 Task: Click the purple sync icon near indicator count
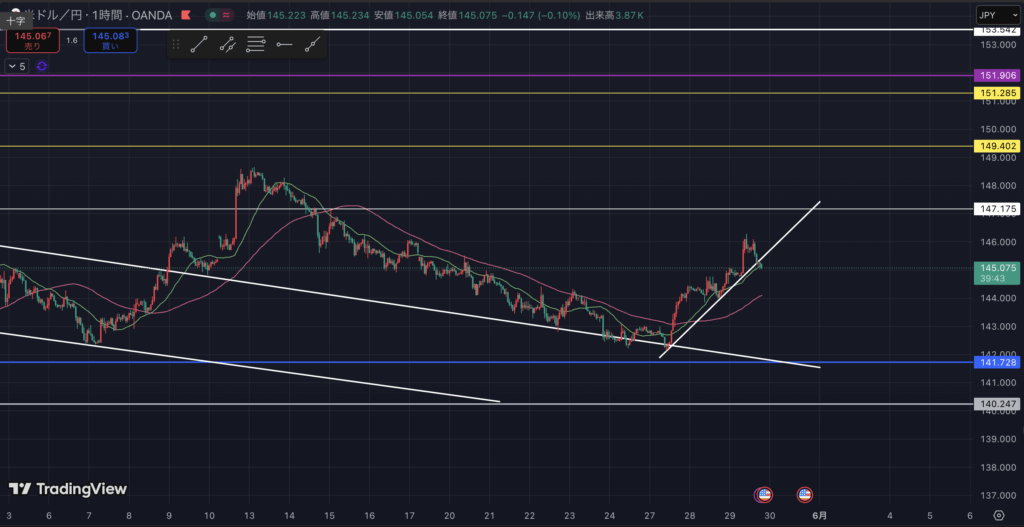pyautogui.click(x=42, y=66)
